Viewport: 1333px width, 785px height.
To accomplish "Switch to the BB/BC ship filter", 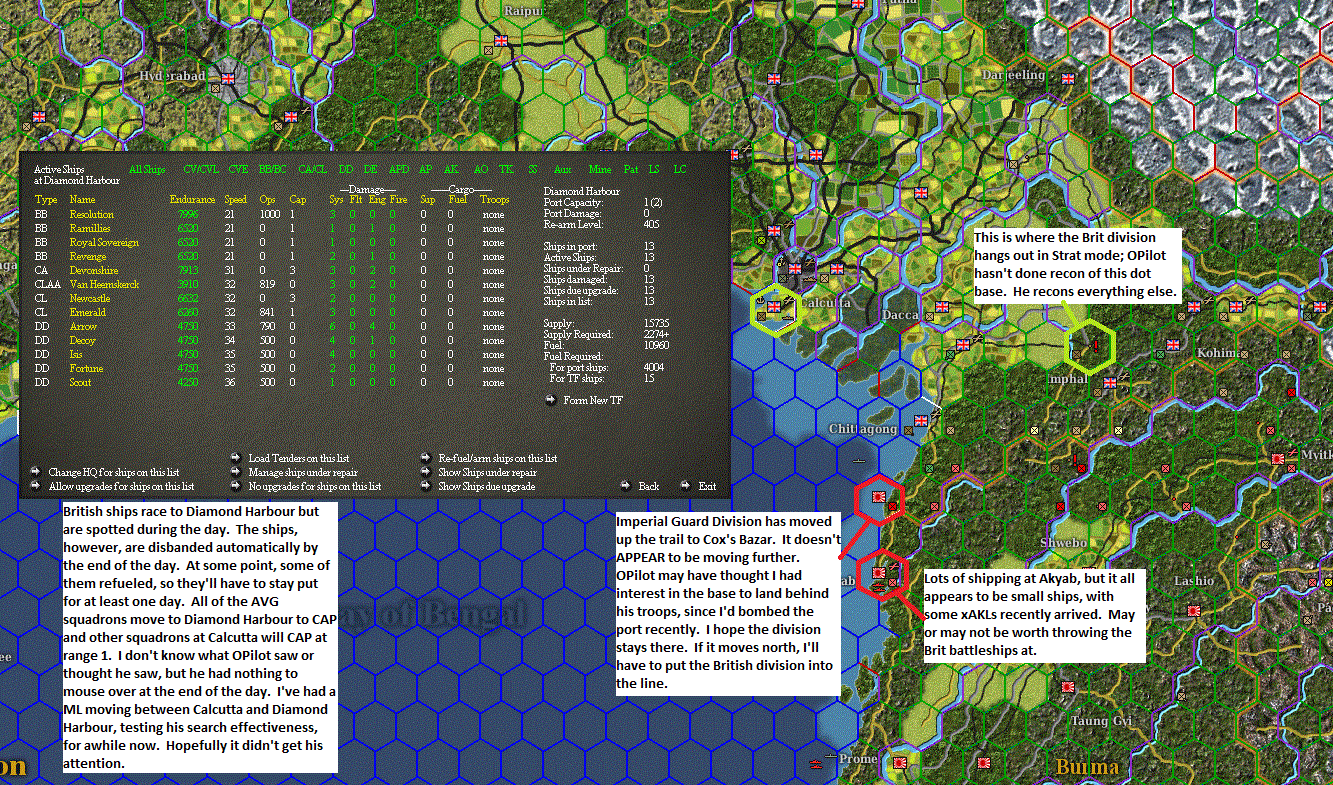I will point(274,170).
